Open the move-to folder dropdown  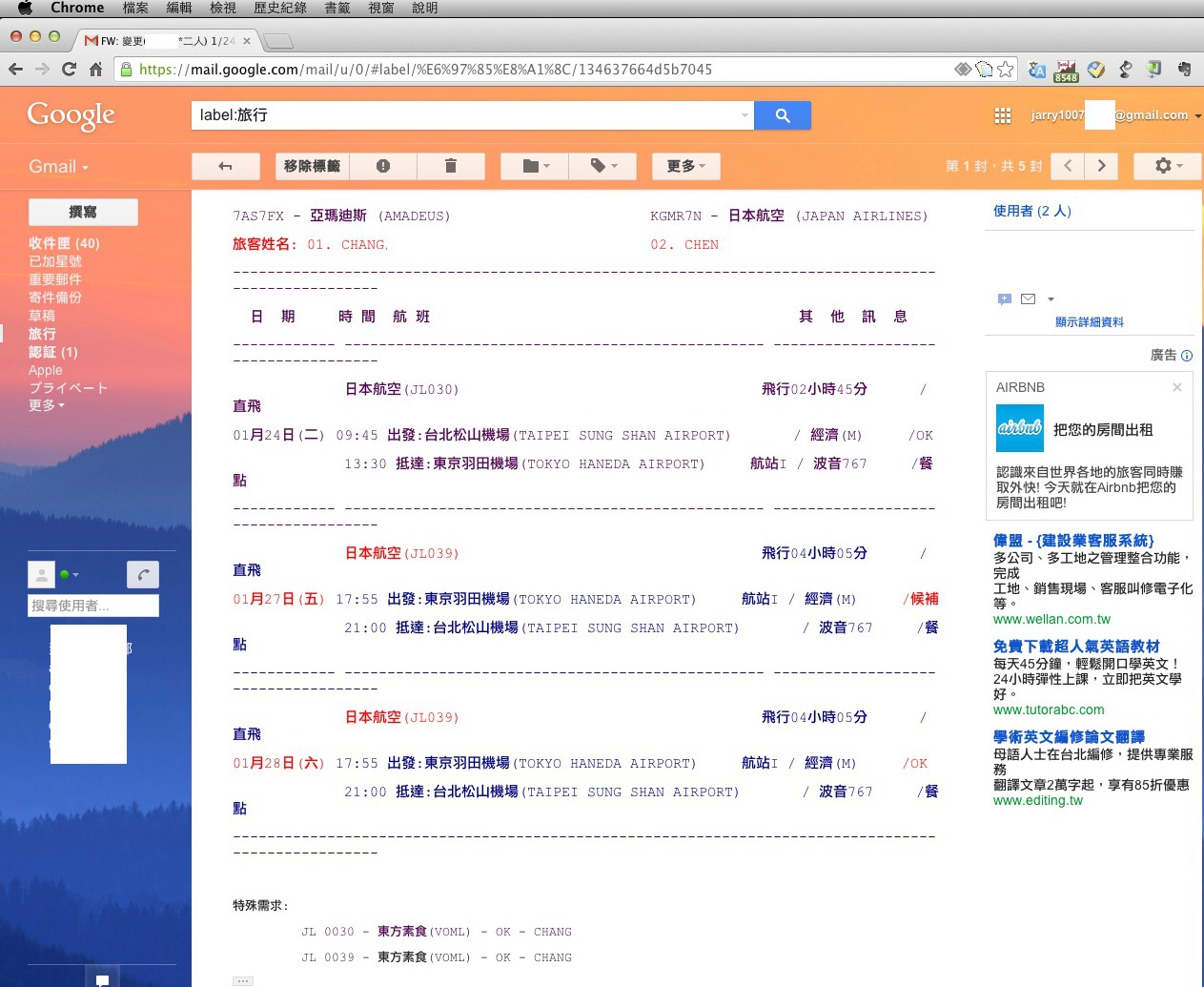pos(535,166)
